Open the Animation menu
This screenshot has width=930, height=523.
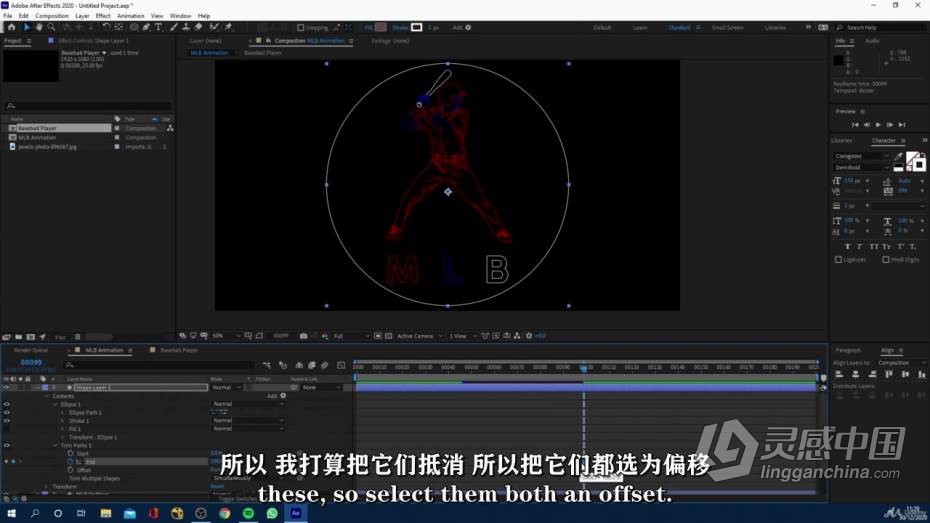pos(130,16)
